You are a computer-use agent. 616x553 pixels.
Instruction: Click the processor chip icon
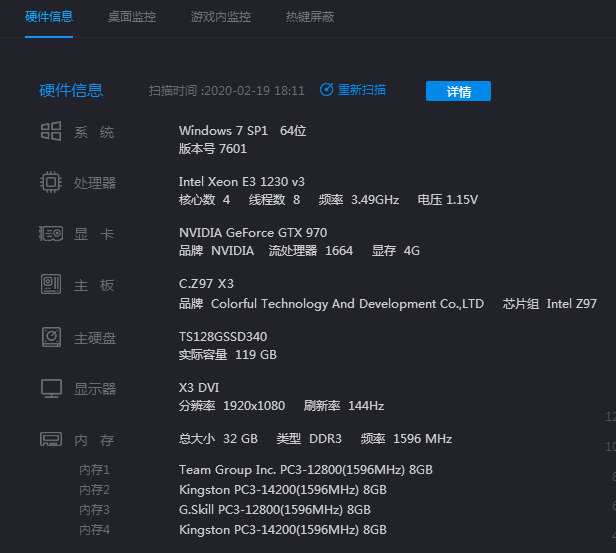tap(51, 182)
